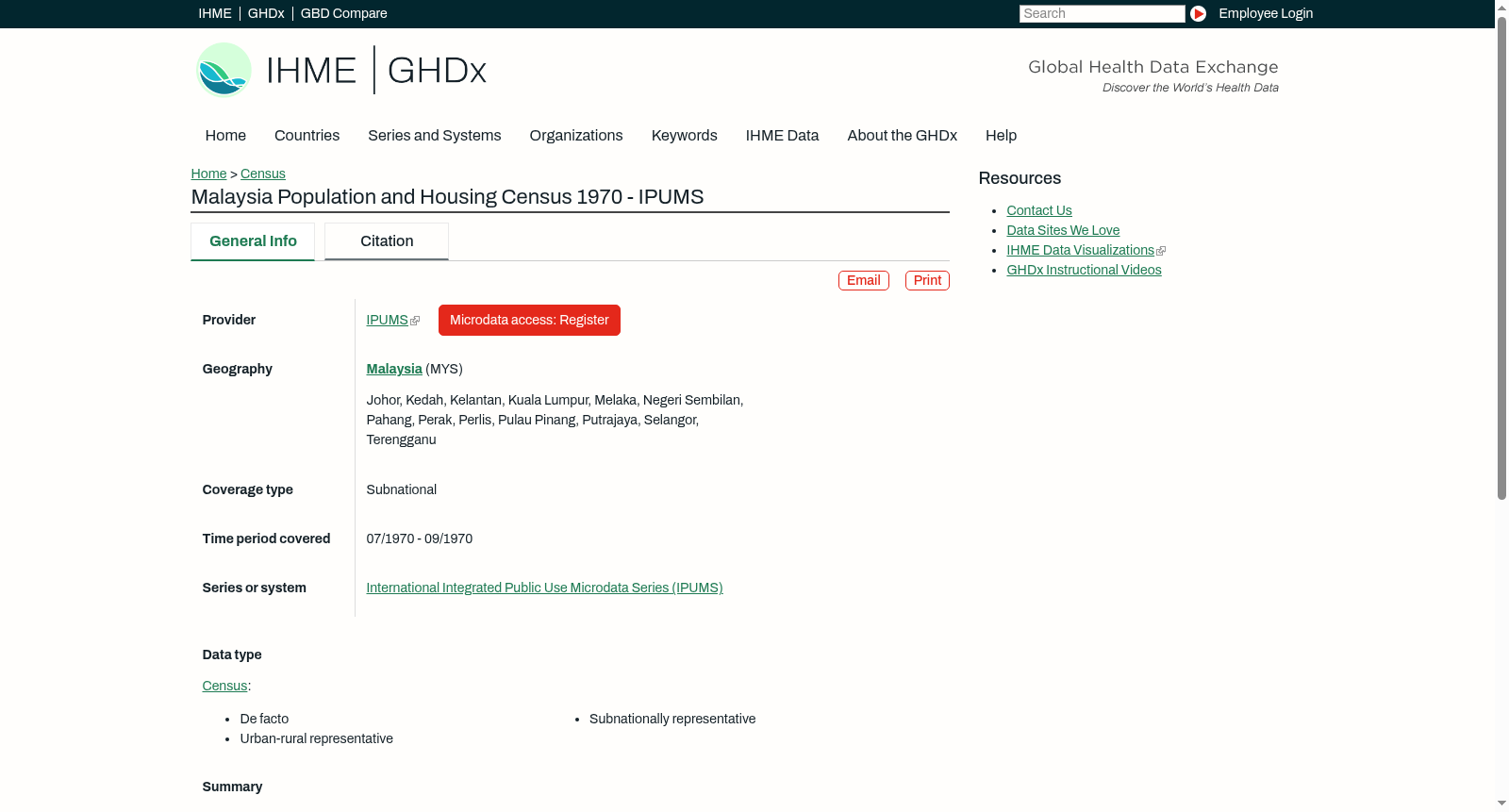Viewport: 1509px width, 812px height.
Task: Click IHME link in top bar
Action: [x=215, y=14]
